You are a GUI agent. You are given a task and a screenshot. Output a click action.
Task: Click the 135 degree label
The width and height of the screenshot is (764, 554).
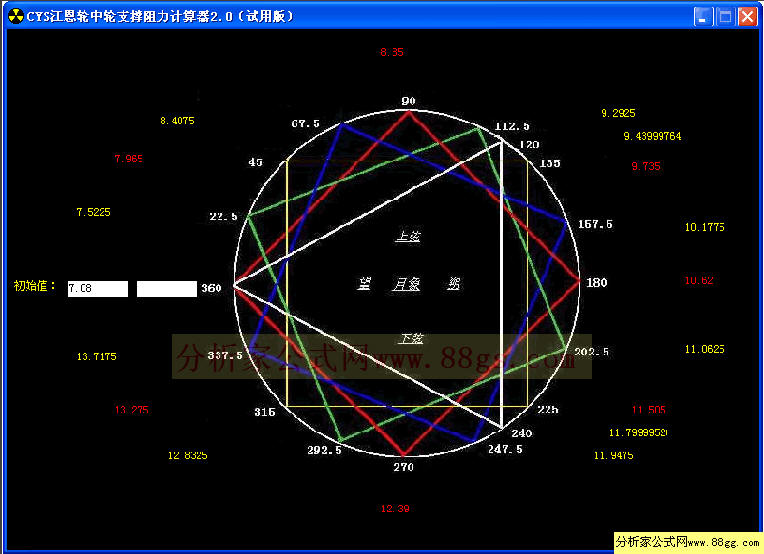[x=550, y=163]
